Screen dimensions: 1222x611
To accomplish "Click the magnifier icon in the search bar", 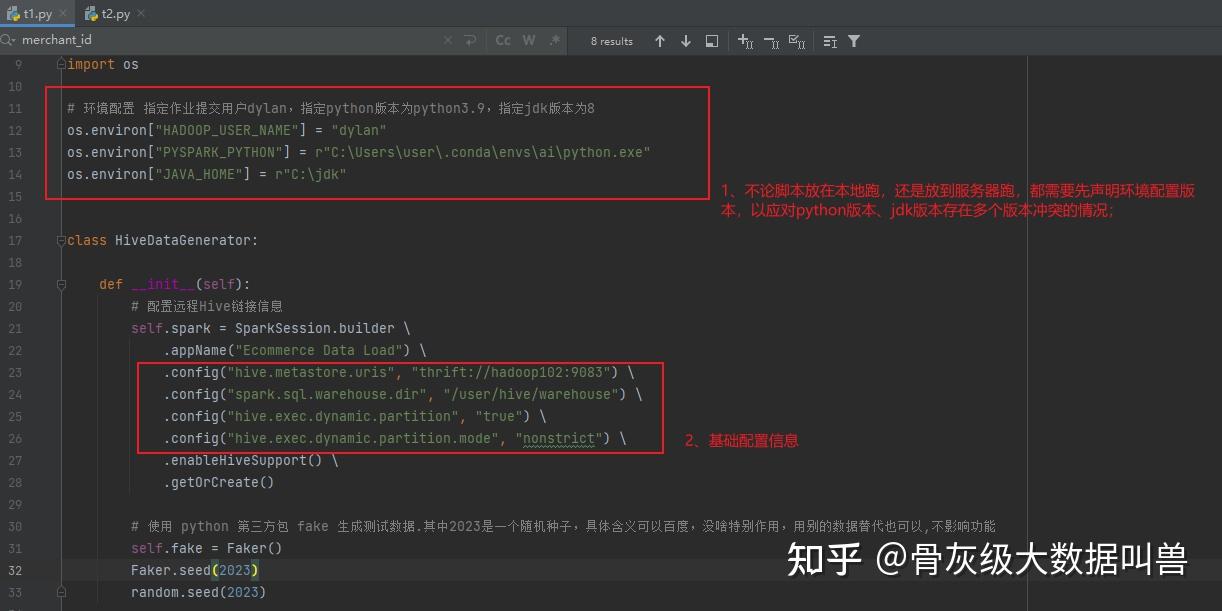I will (x=8, y=40).
